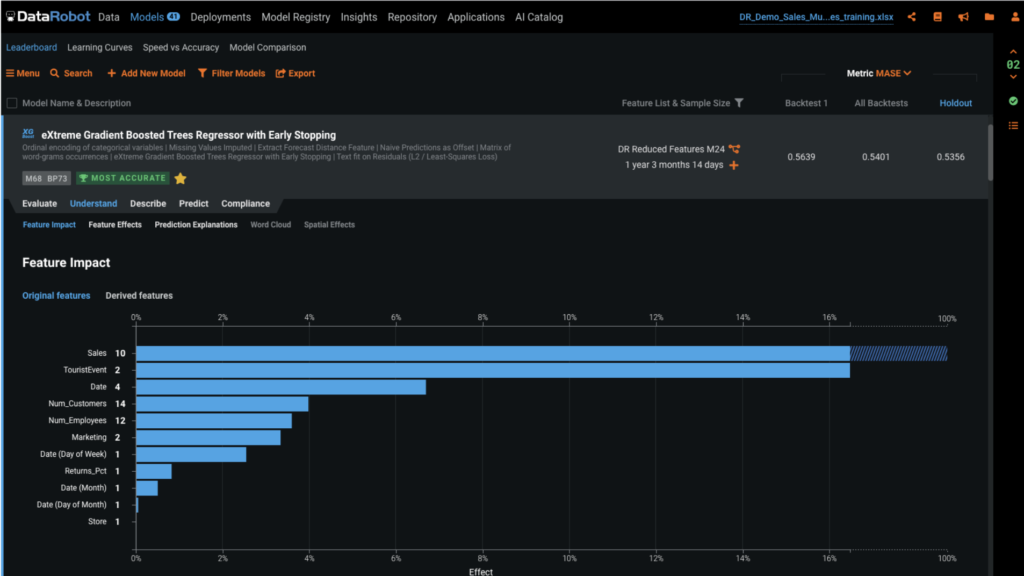Open the Spatial Effects sub-tab
1024x576 pixels.
click(329, 225)
